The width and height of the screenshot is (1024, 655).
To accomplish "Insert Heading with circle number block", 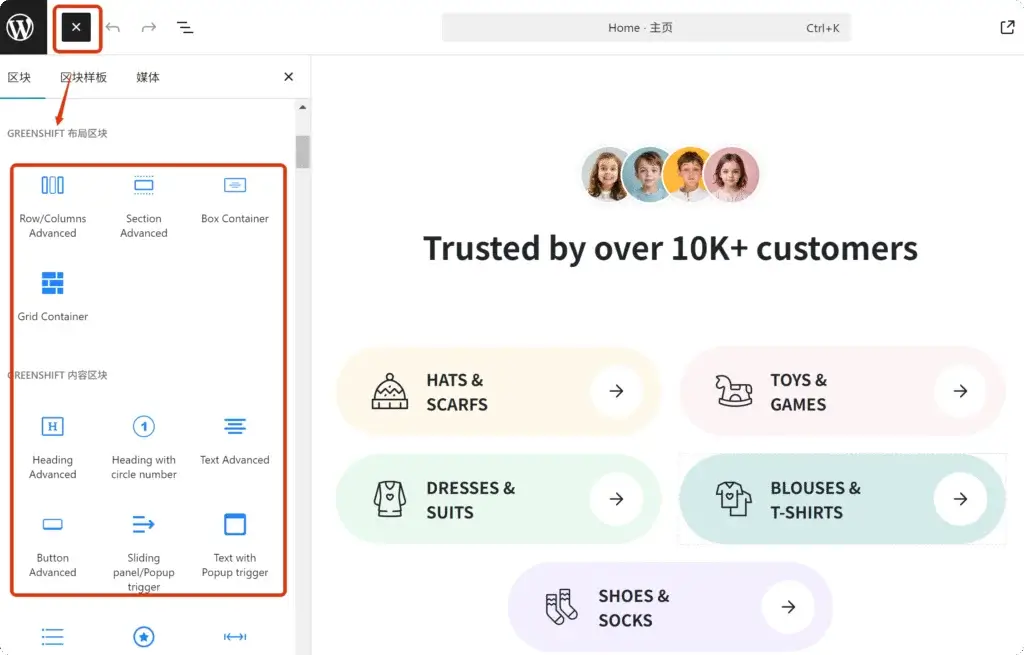I will [144, 446].
